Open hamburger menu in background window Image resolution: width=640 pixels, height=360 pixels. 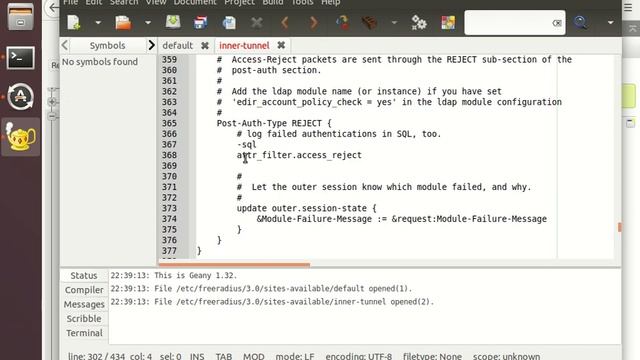point(628,7)
